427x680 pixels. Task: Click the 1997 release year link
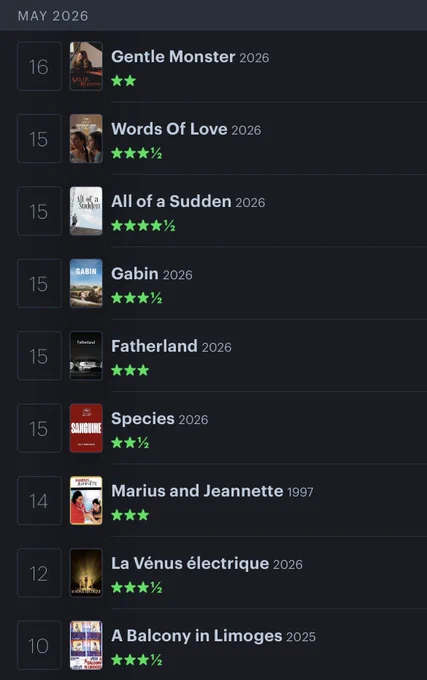[300, 492]
